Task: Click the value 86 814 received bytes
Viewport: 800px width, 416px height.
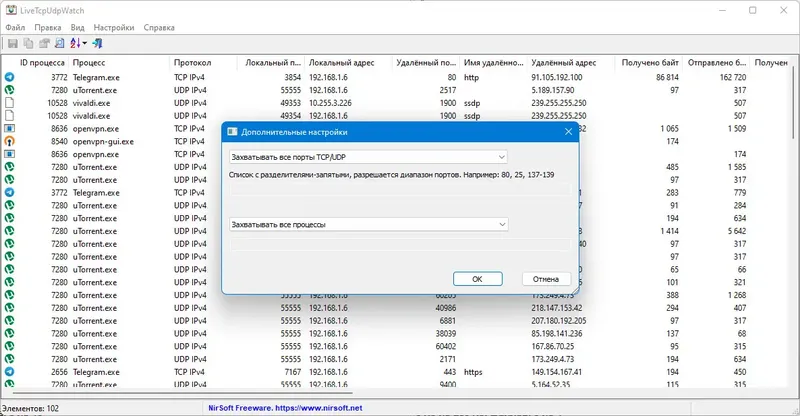Action: [667, 77]
